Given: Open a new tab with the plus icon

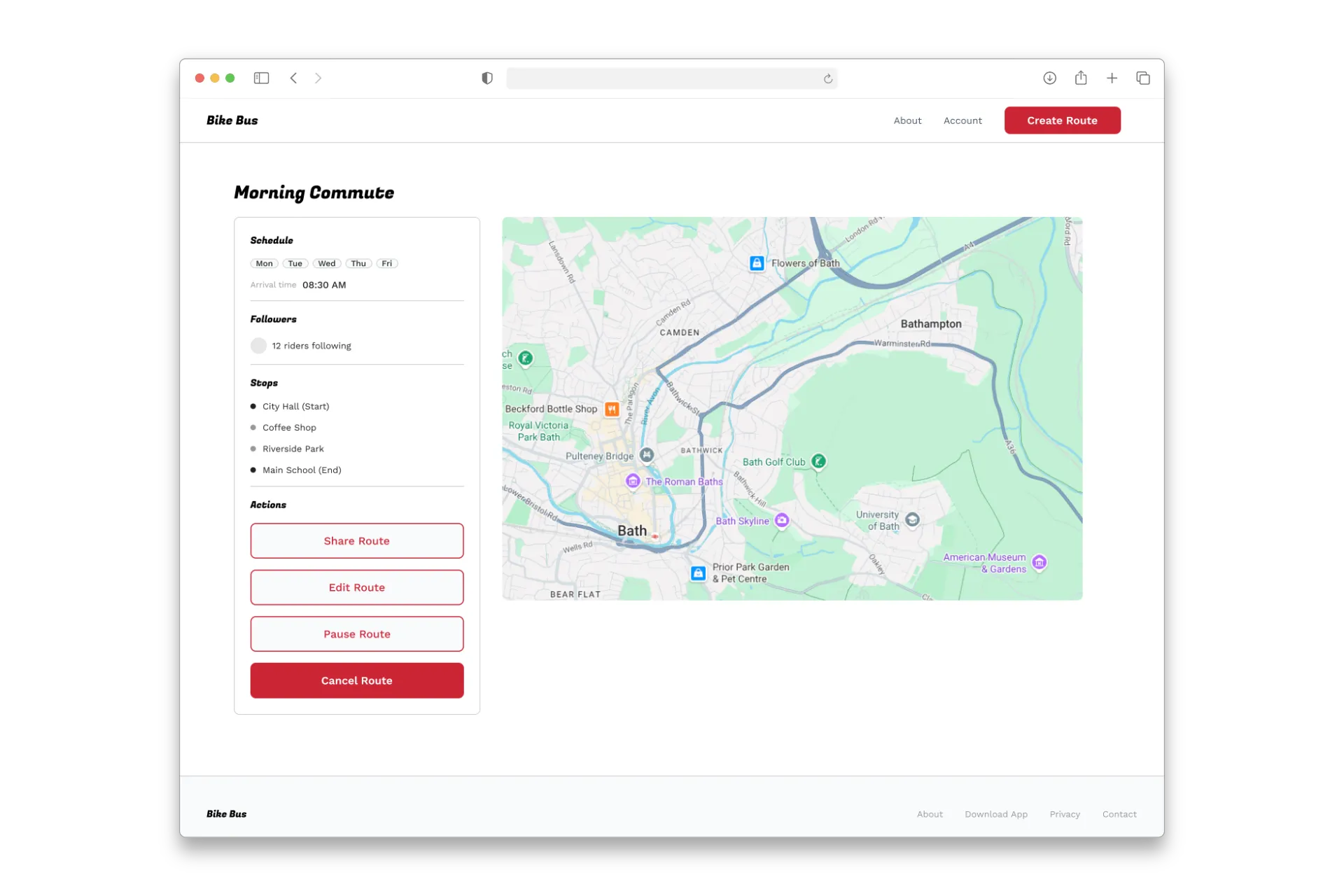Looking at the screenshot, I should point(1112,78).
